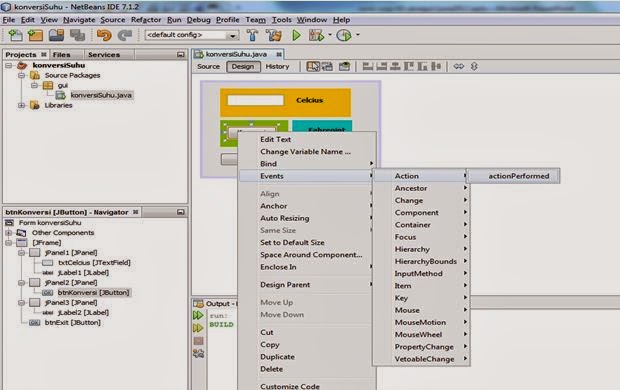Minimize the Navigator panel
This screenshot has height=390, width=620.
pyautogui.click(x=181, y=212)
